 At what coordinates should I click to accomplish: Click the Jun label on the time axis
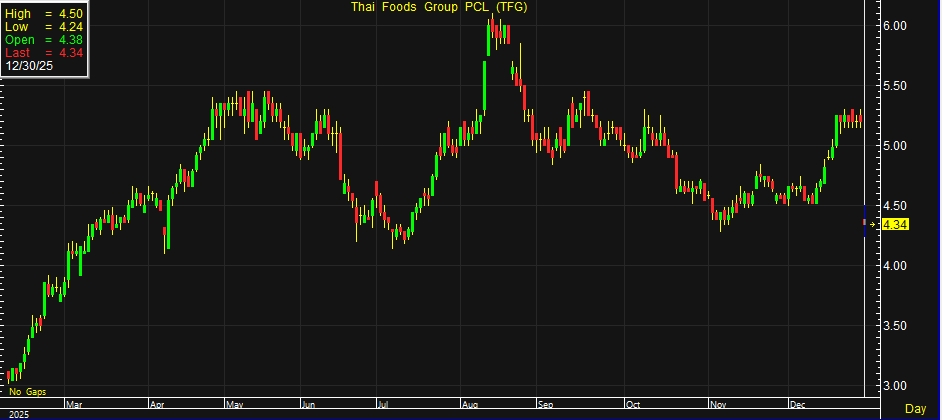(309, 405)
